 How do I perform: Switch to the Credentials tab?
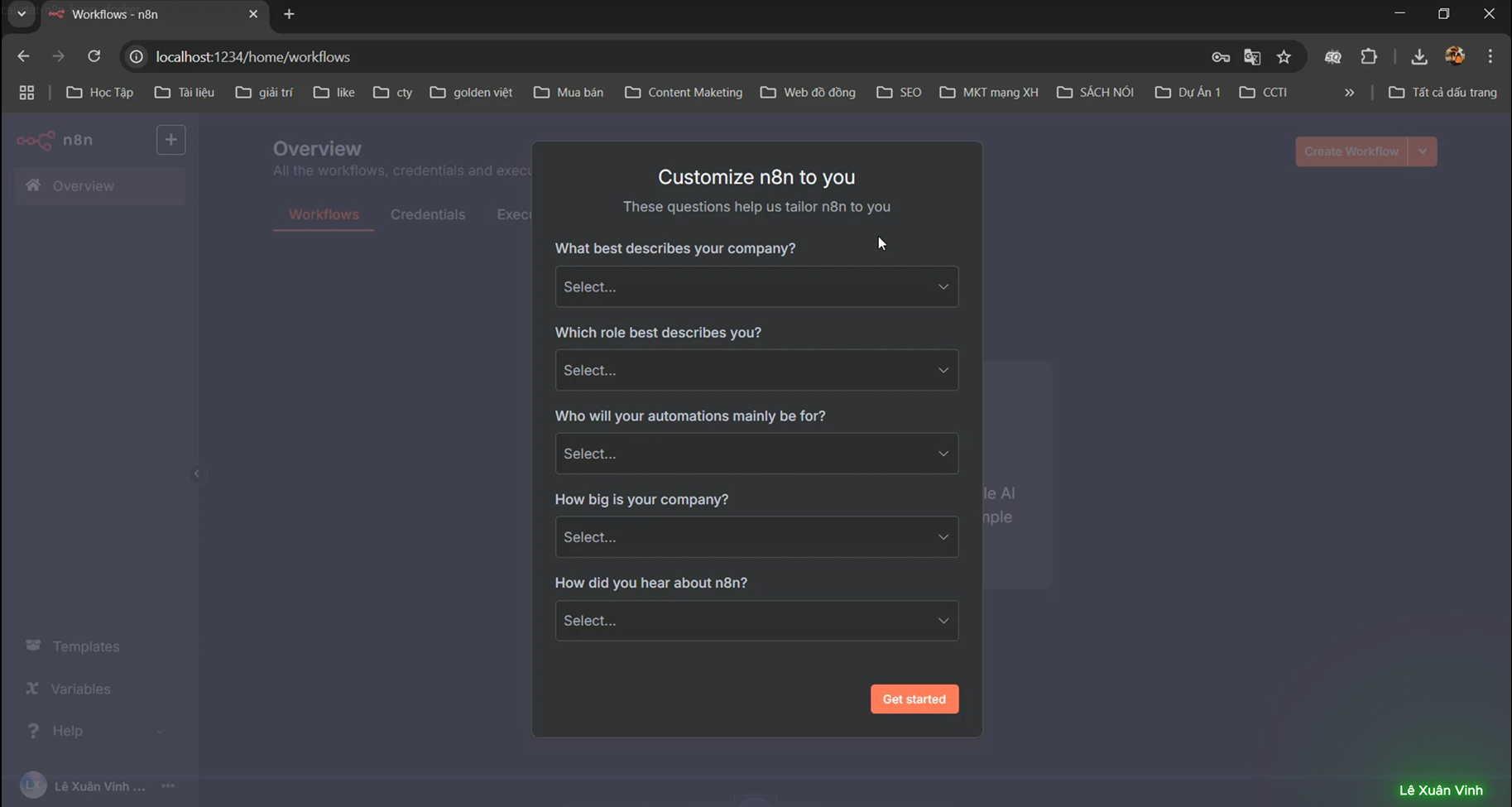coord(428,214)
